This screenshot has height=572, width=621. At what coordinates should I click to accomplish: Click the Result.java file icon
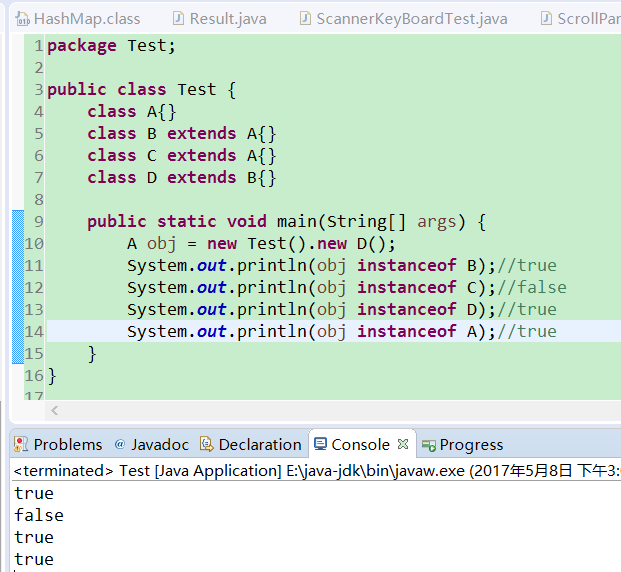[179, 19]
